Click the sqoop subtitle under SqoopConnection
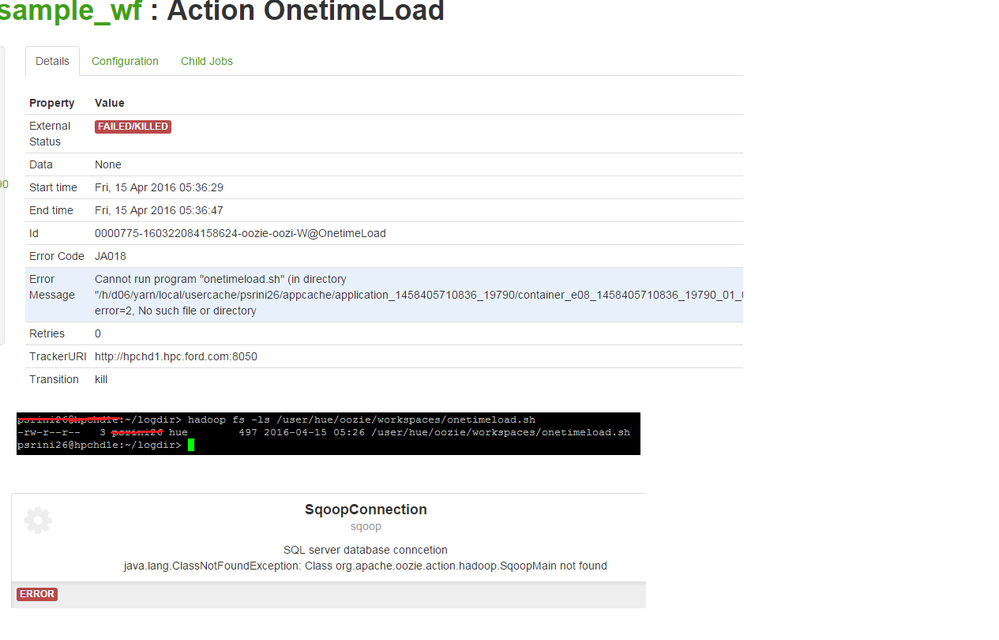This screenshot has height=640, width=999. tap(365, 526)
